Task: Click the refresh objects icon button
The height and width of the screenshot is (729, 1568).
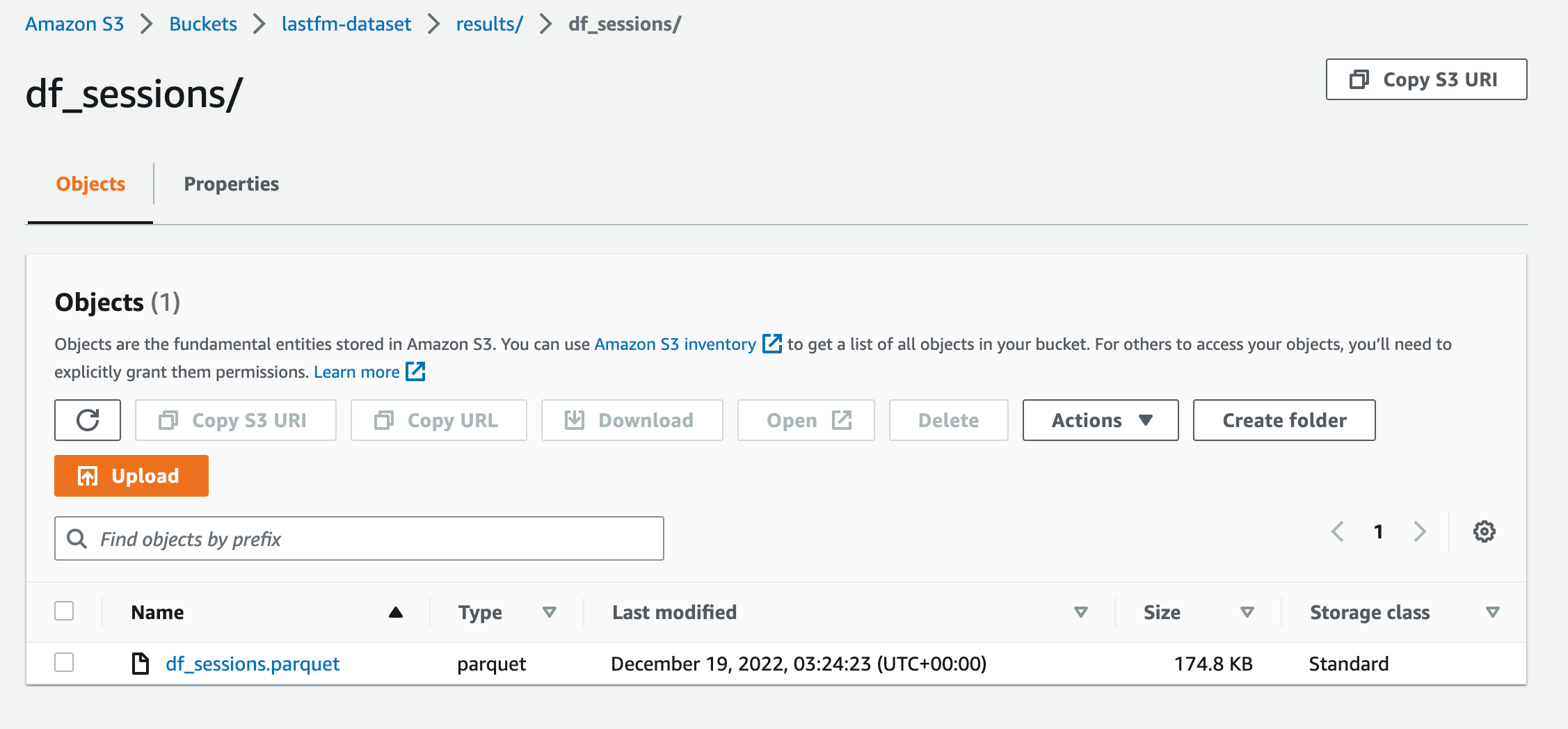Action: [88, 420]
